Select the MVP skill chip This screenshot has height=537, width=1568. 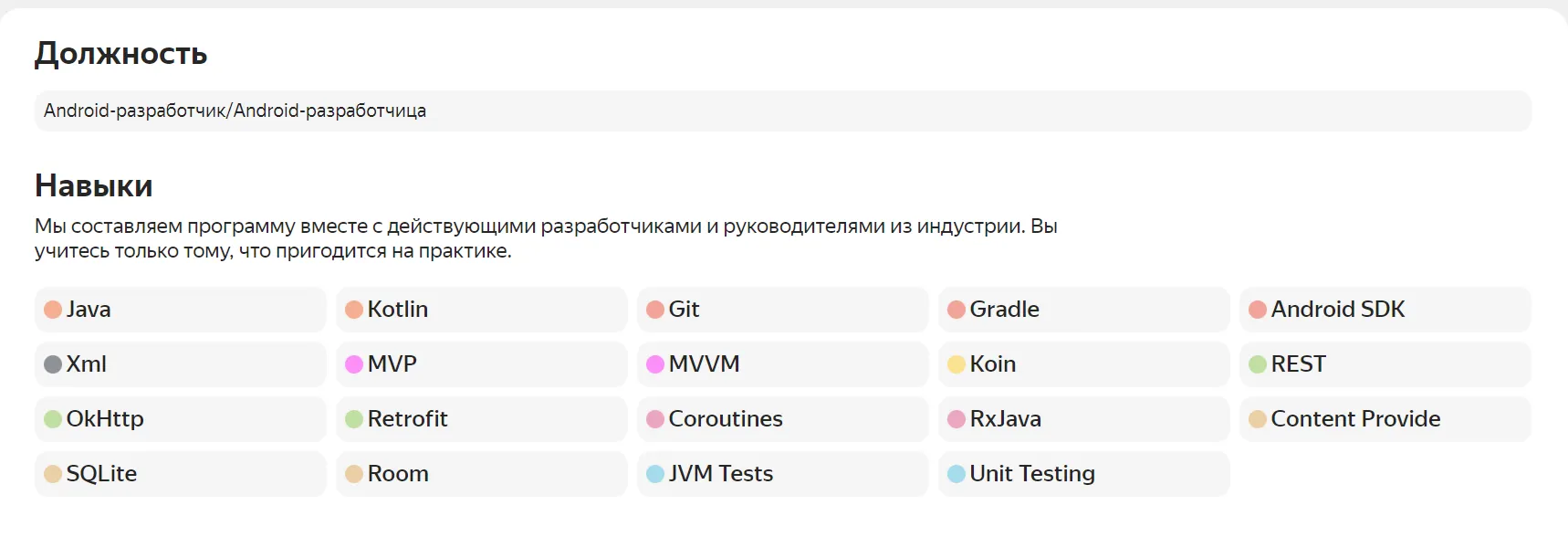(x=481, y=364)
